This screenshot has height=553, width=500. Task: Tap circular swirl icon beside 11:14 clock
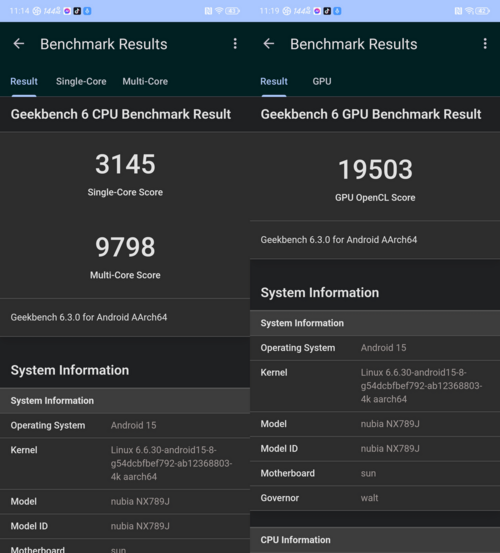coord(37,11)
